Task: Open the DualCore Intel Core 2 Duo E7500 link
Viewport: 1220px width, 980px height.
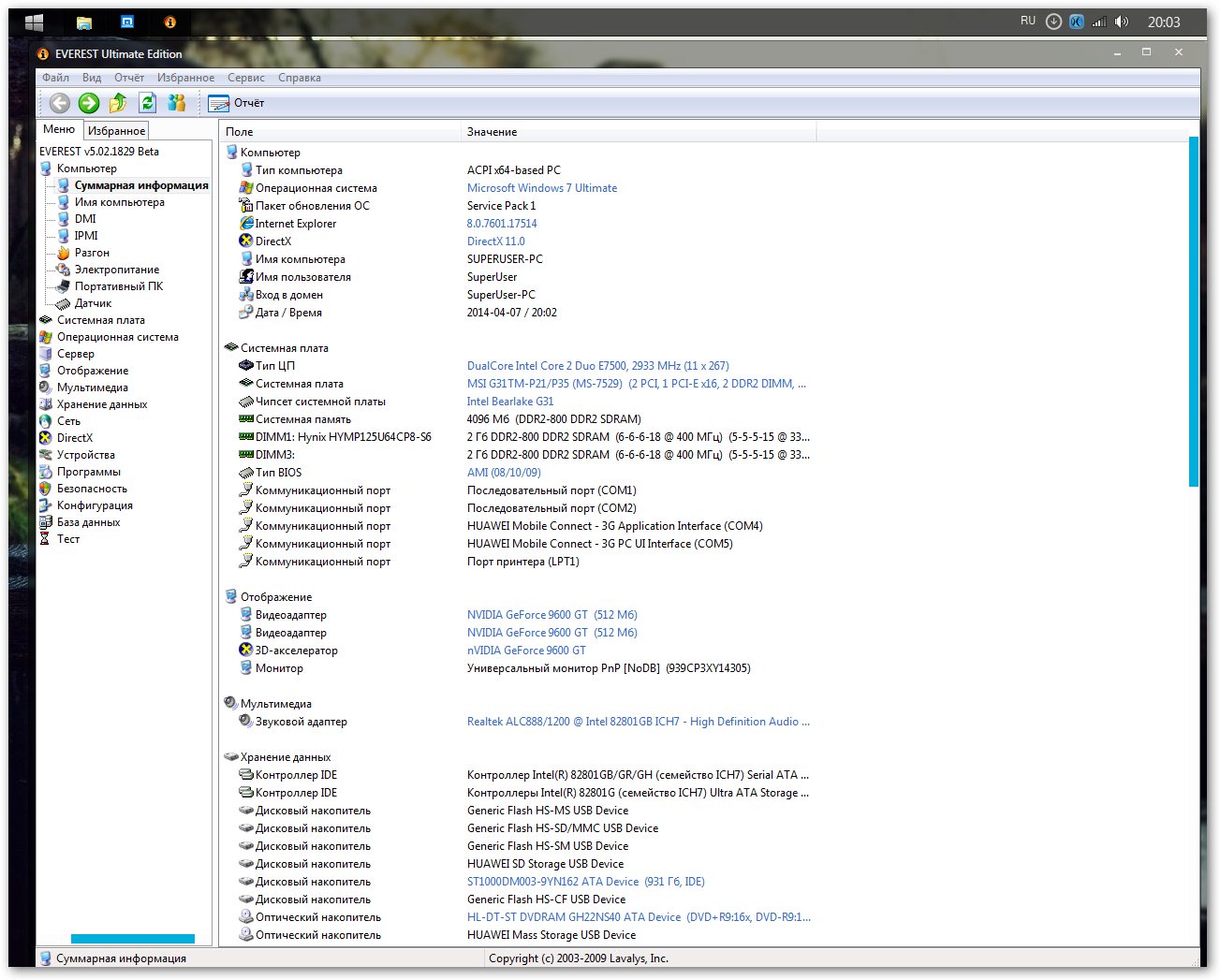Action: pyautogui.click(x=597, y=366)
